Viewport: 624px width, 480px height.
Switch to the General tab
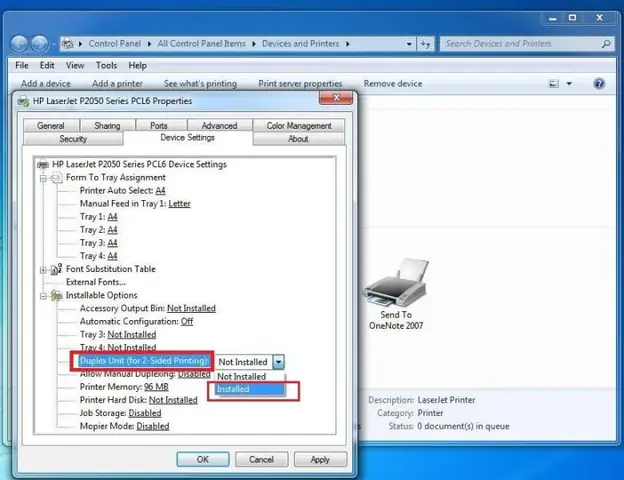pyautogui.click(x=51, y=125)
